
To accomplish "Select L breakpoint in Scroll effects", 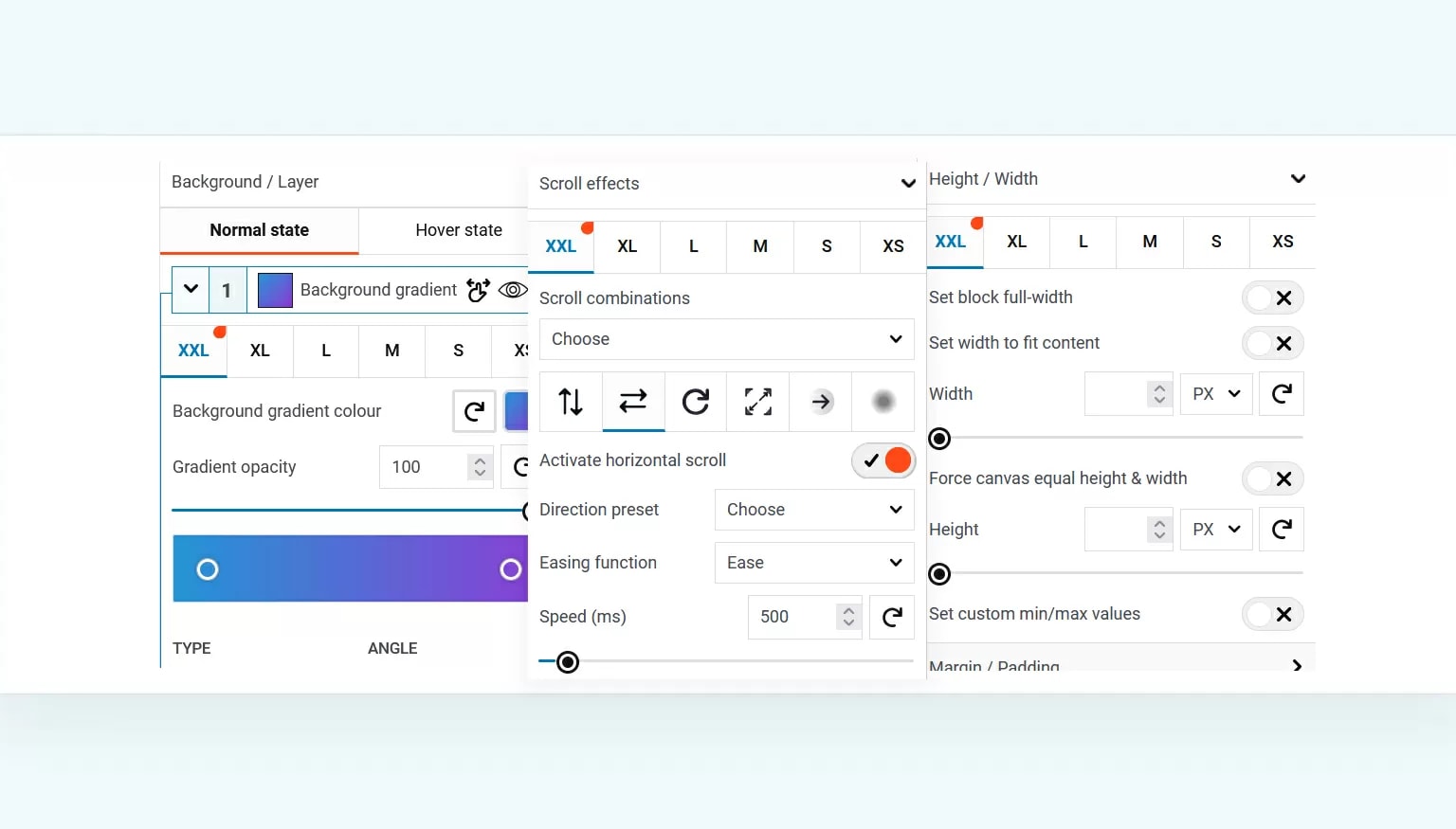I will 694,246.
